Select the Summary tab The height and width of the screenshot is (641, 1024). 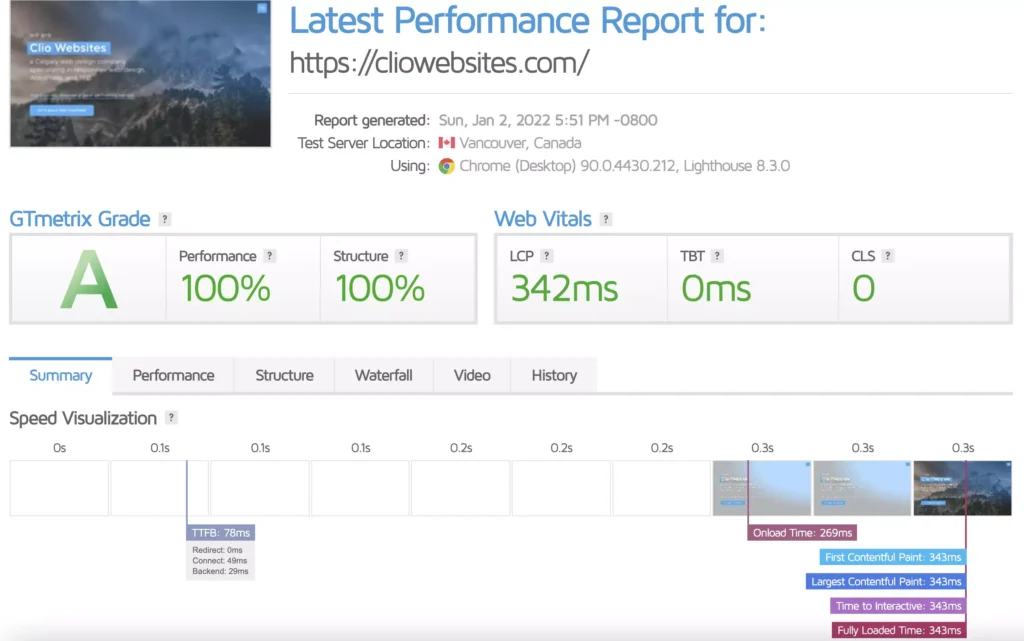pos(60,376)
